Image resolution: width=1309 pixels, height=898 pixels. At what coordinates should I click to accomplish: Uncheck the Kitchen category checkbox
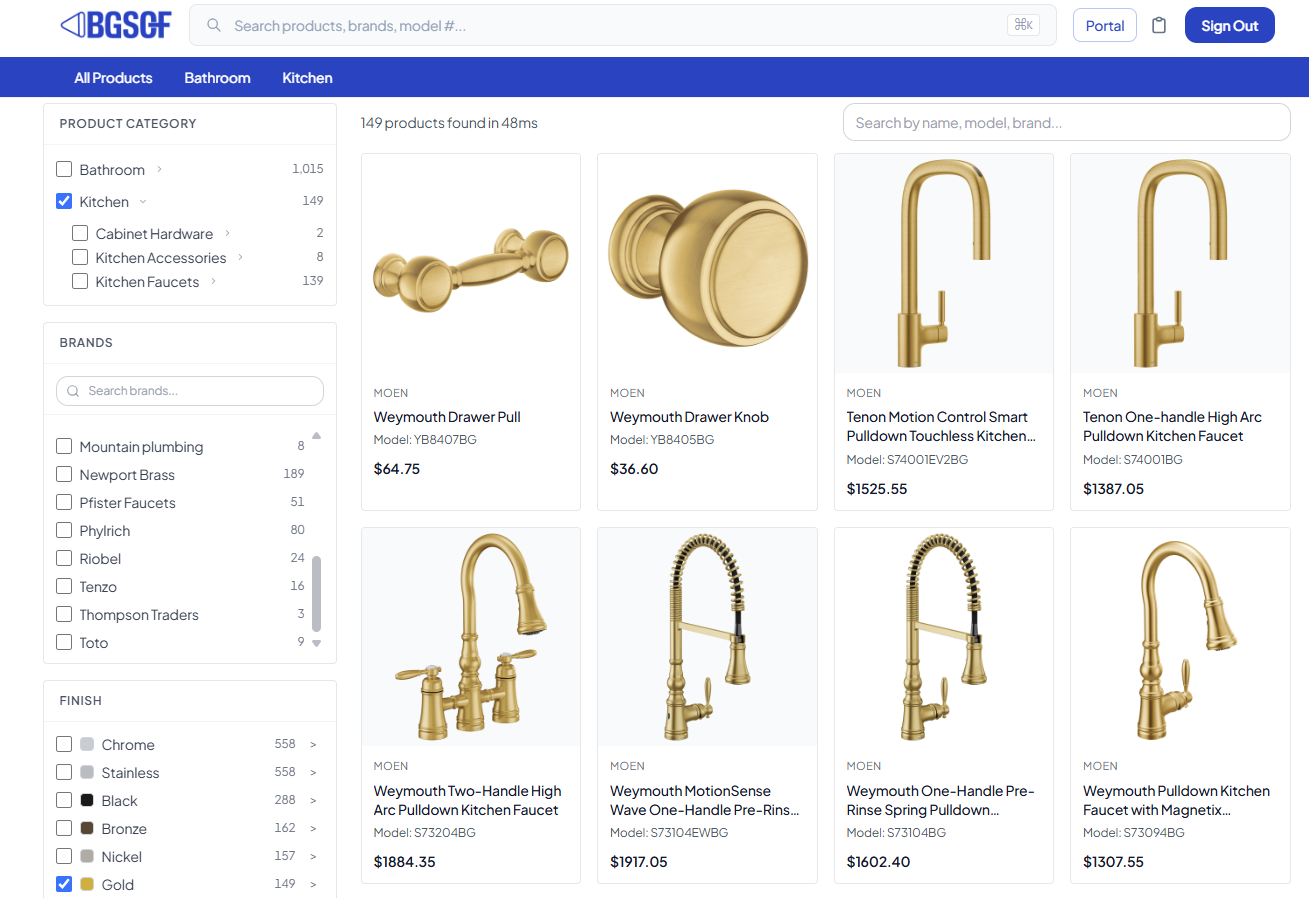click(64, 201)
